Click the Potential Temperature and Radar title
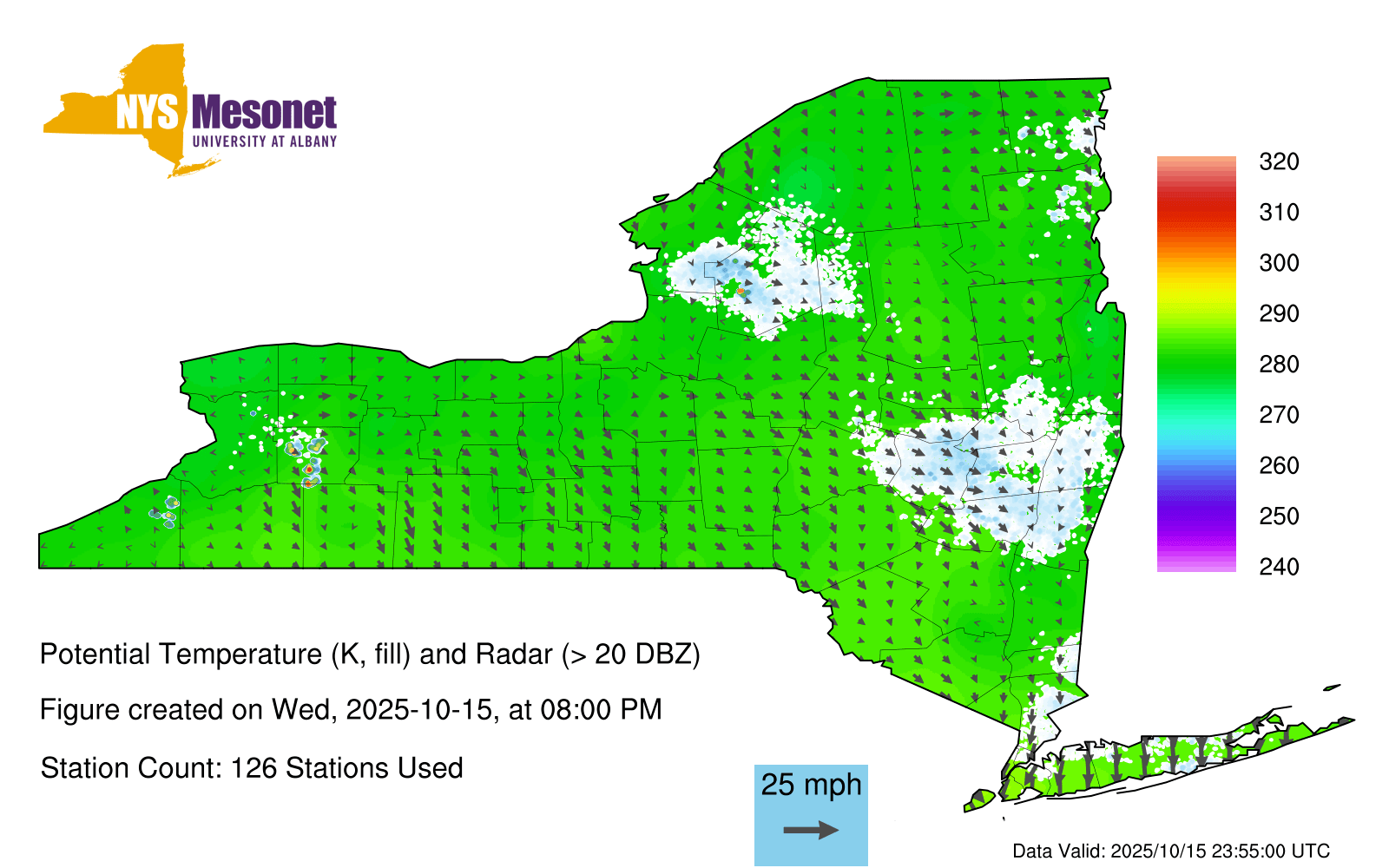Image resolution: width=1389 pixels, height=868 pixels. (370, 654)
